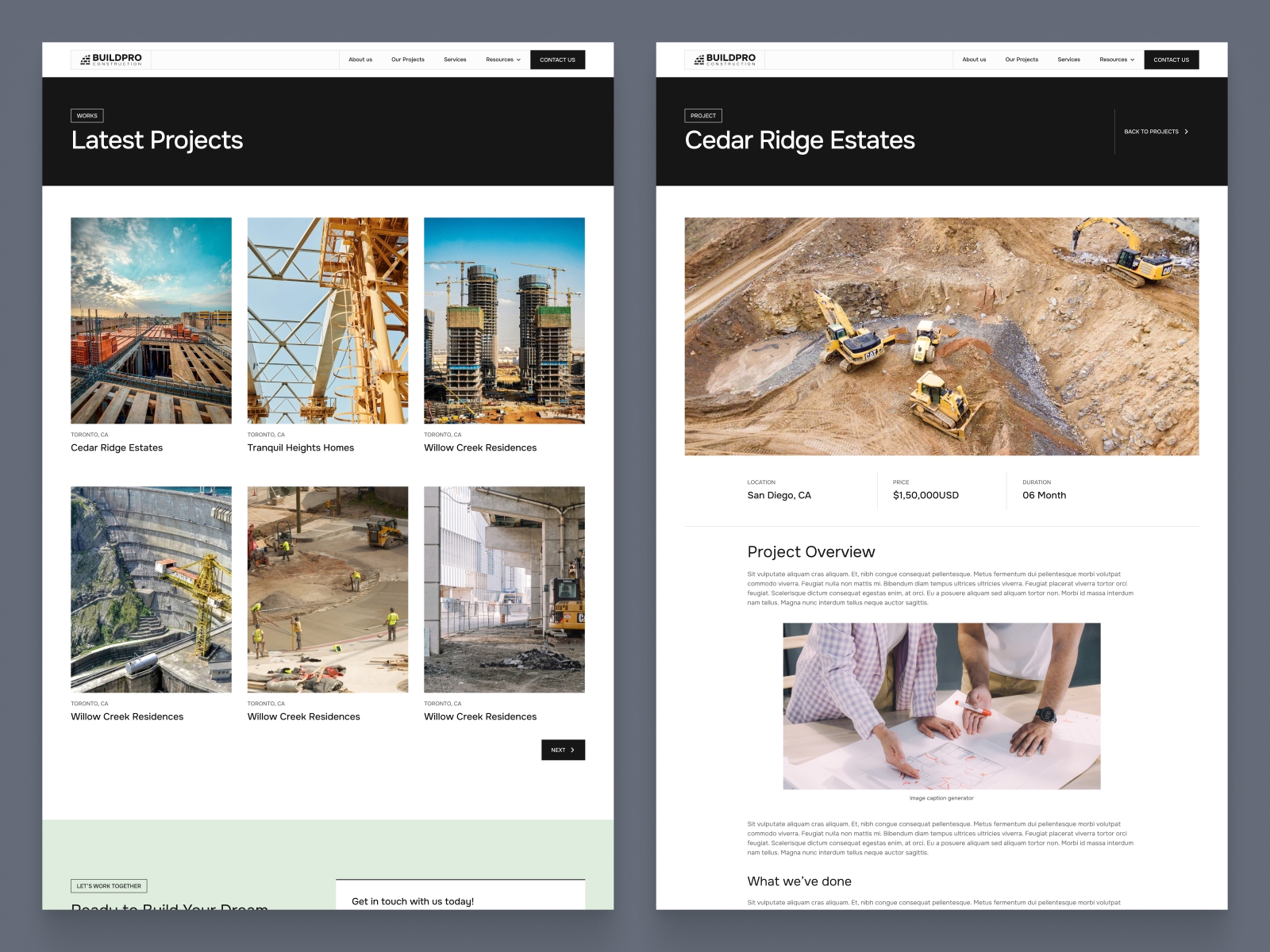This screenshot has height=952, width=1270.
Task: Click the chevron next to BACK TO PROJECTS
Action: coord(1186,132)
